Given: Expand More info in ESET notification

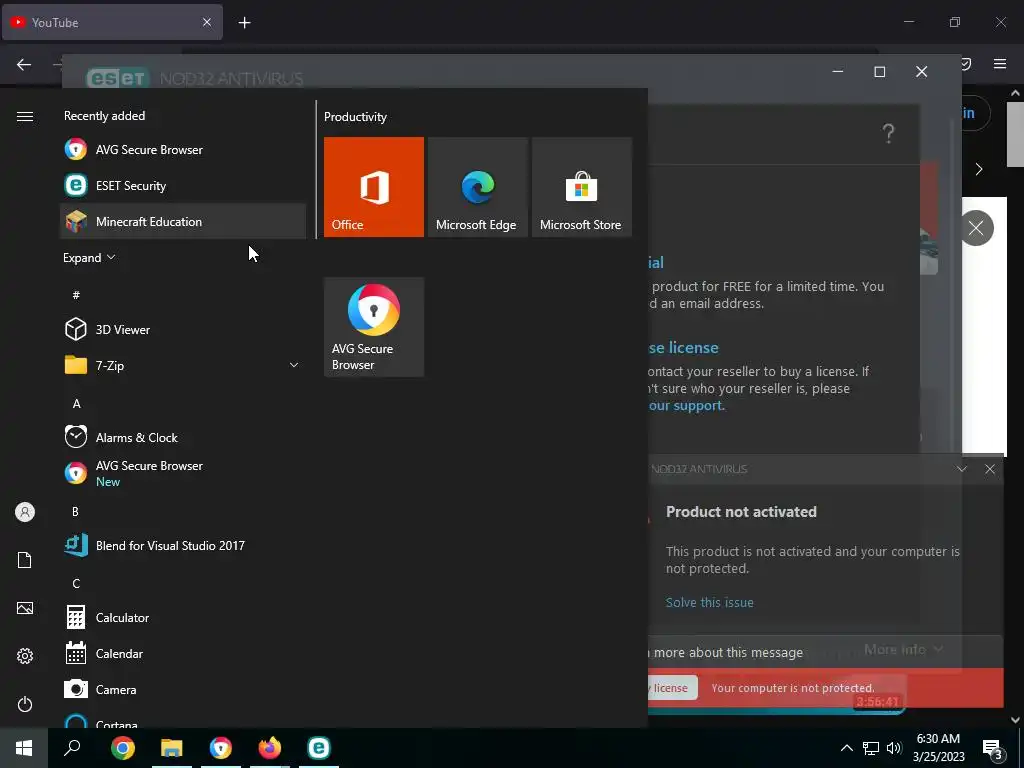Looking at the screenshot, I should click(903, 649).
